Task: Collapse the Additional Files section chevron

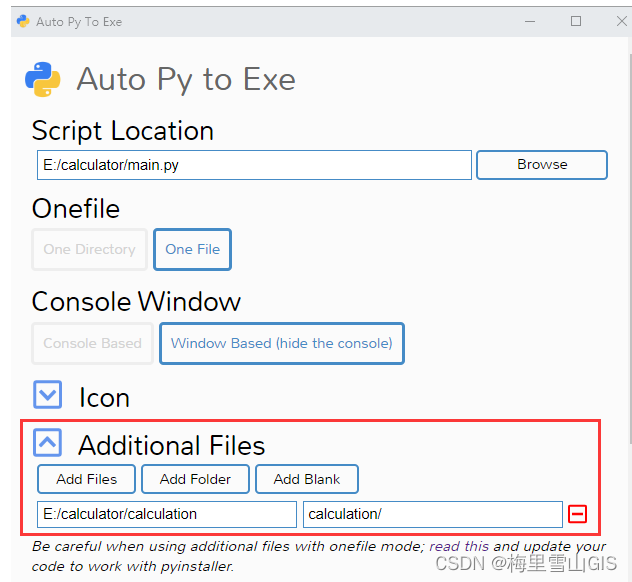Action: point(48,443)
